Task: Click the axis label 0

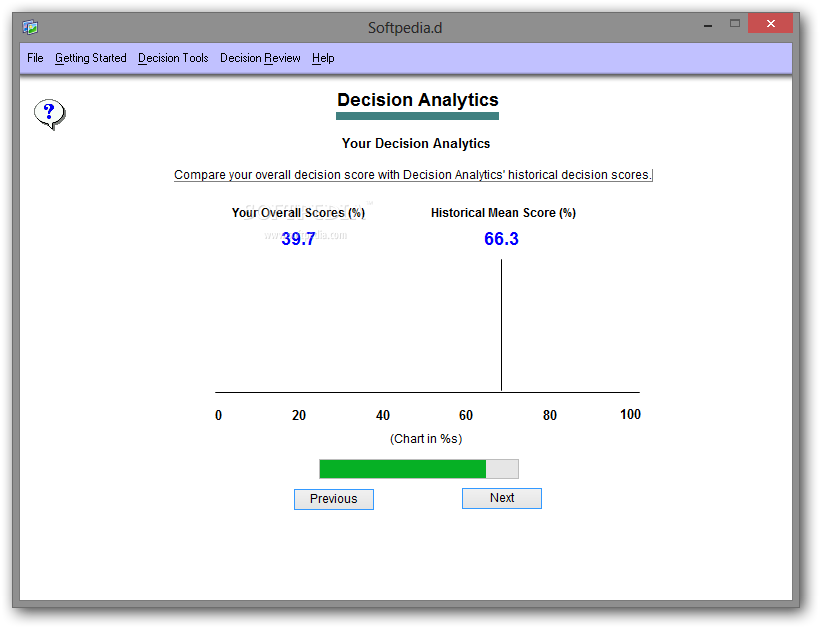Action: coord(219,415)
